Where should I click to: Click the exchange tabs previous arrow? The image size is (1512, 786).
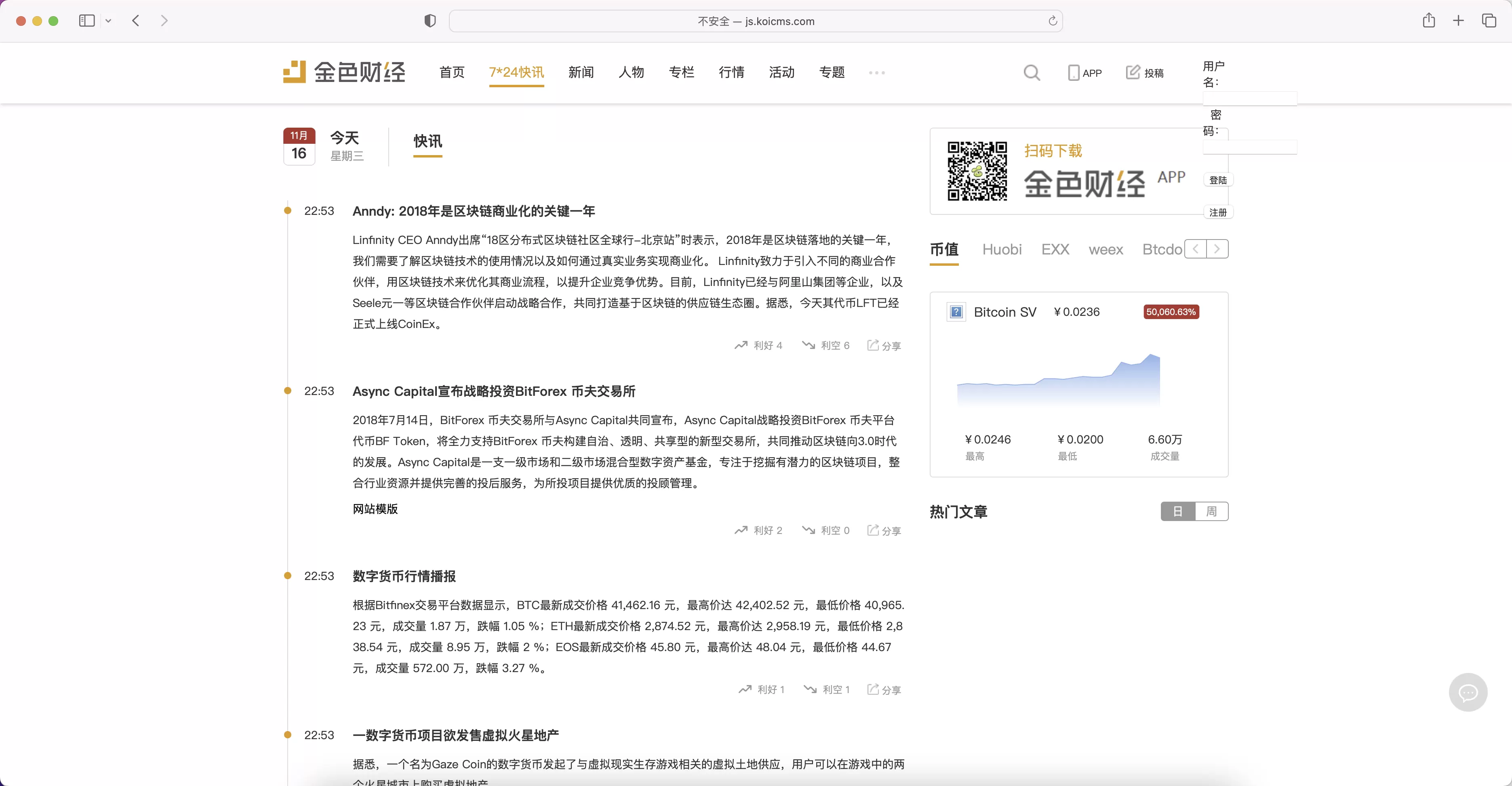[x=1196, y=249]
